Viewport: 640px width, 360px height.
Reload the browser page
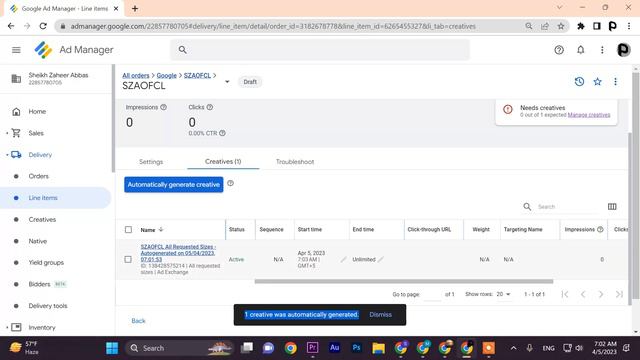click(x=43, y=26)
